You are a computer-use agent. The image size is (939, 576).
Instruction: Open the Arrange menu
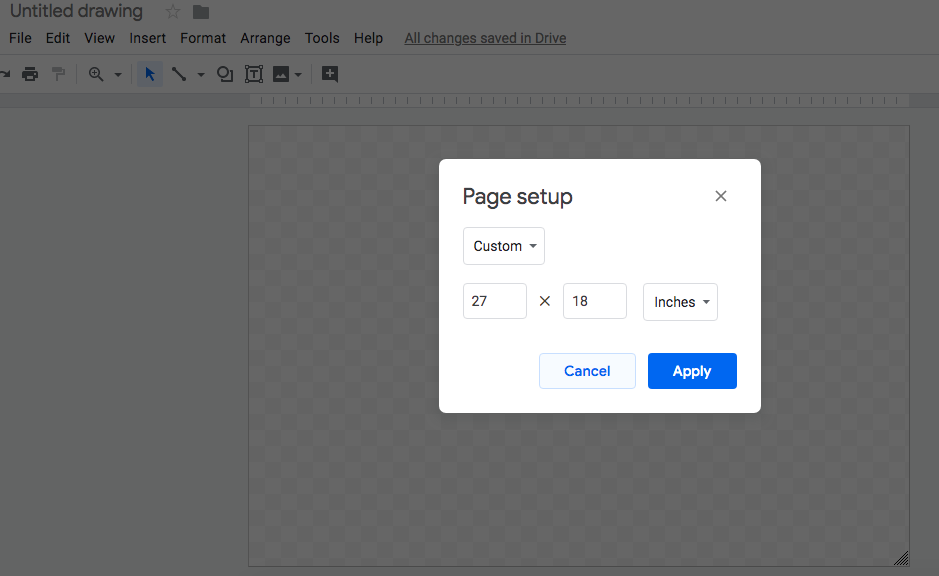click(x=265, y=38)
